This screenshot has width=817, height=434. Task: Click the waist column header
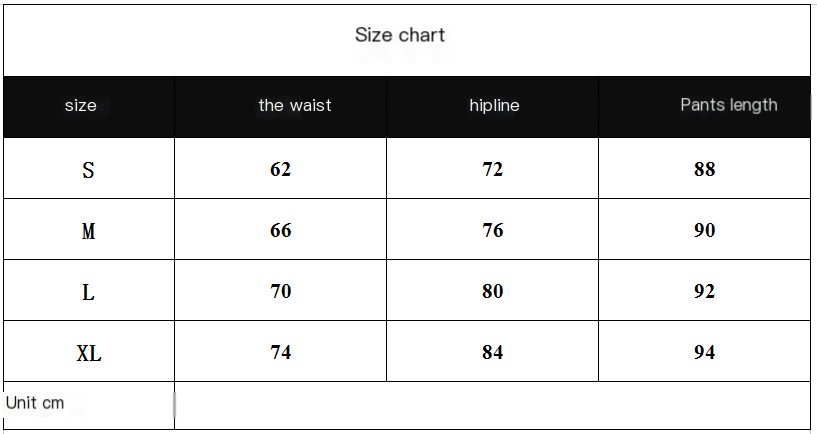(294, 105)
